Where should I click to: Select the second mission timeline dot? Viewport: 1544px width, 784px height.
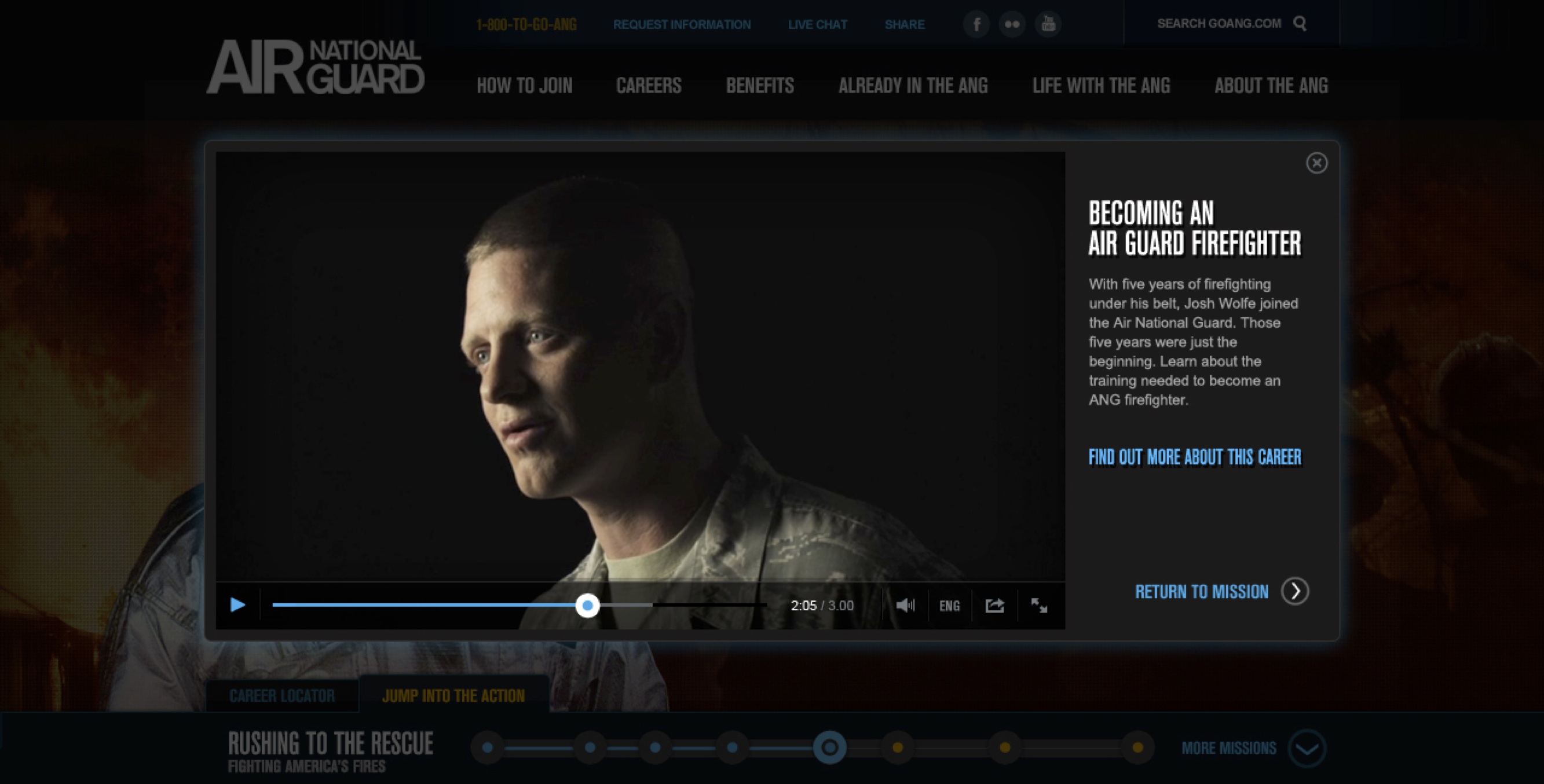(x=590, y=748)
